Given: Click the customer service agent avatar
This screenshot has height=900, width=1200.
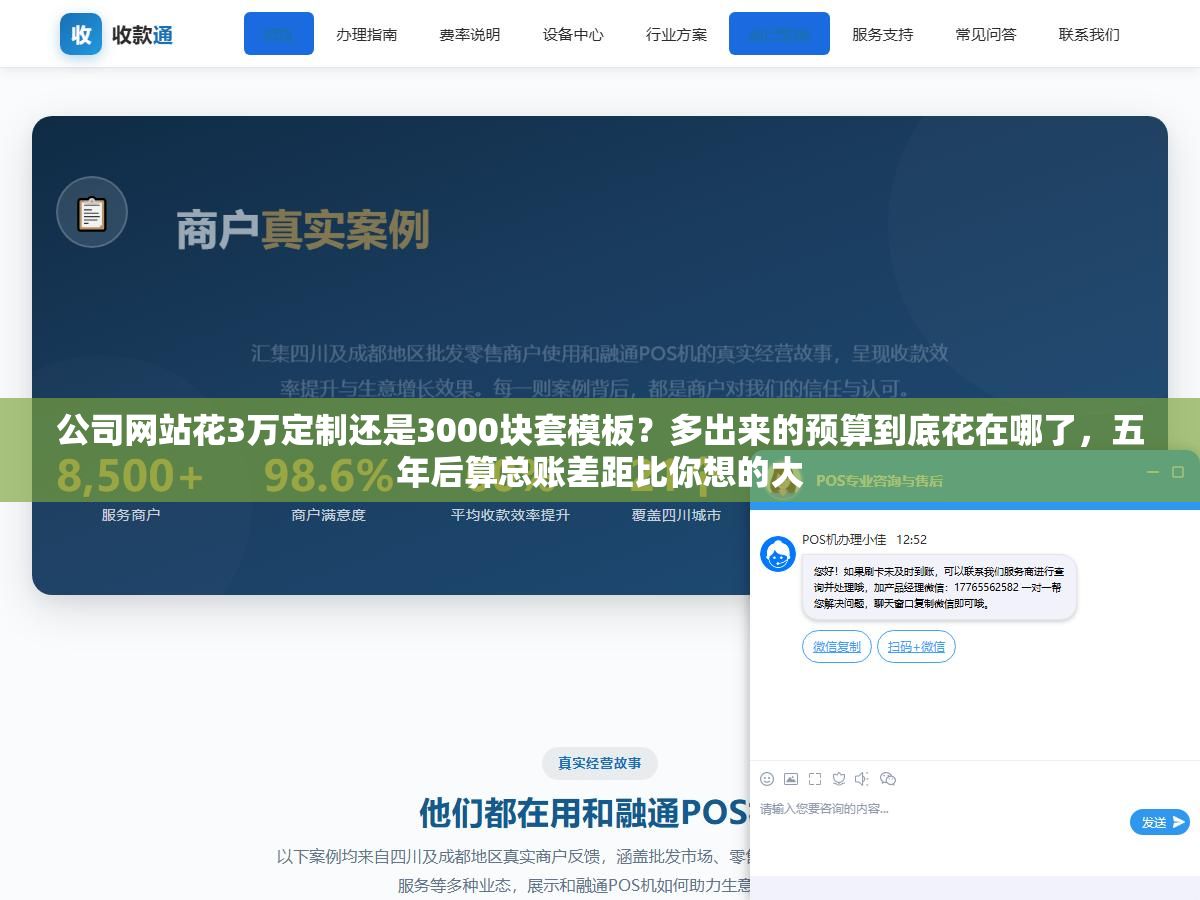Looking at the screenshot, I should click(x=778, y=554).
